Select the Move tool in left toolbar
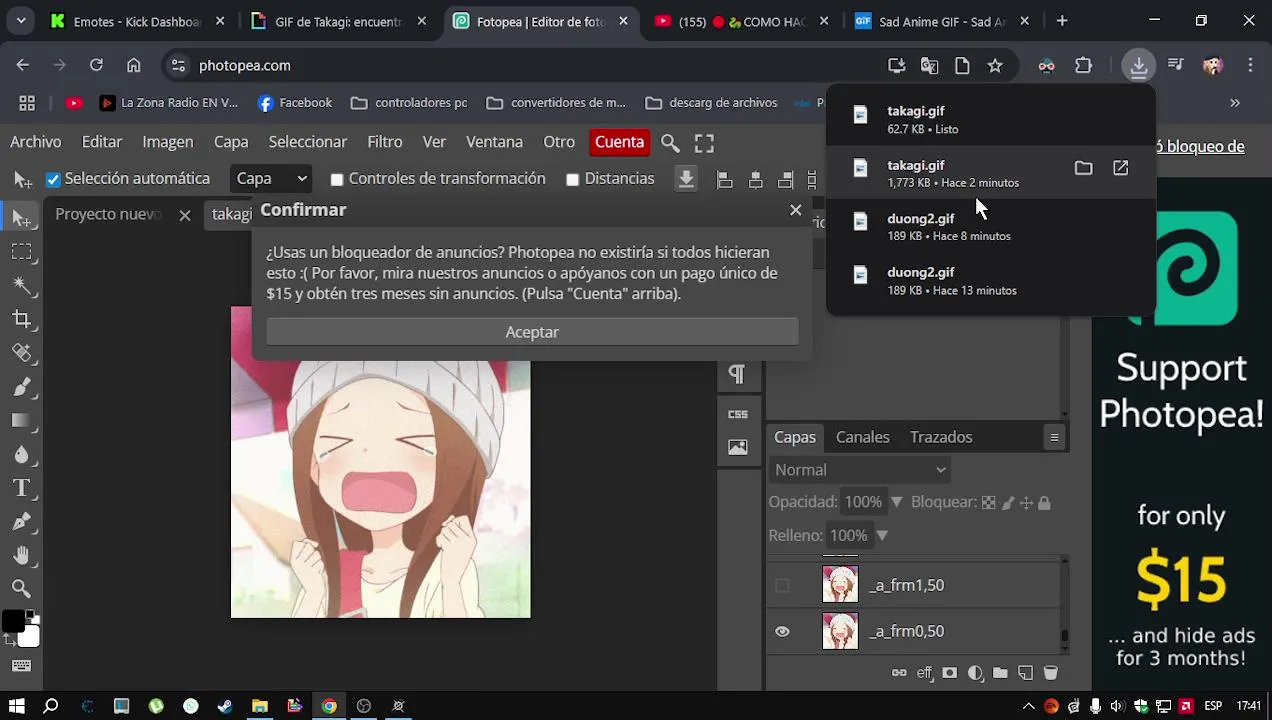 tap(21, 217)
